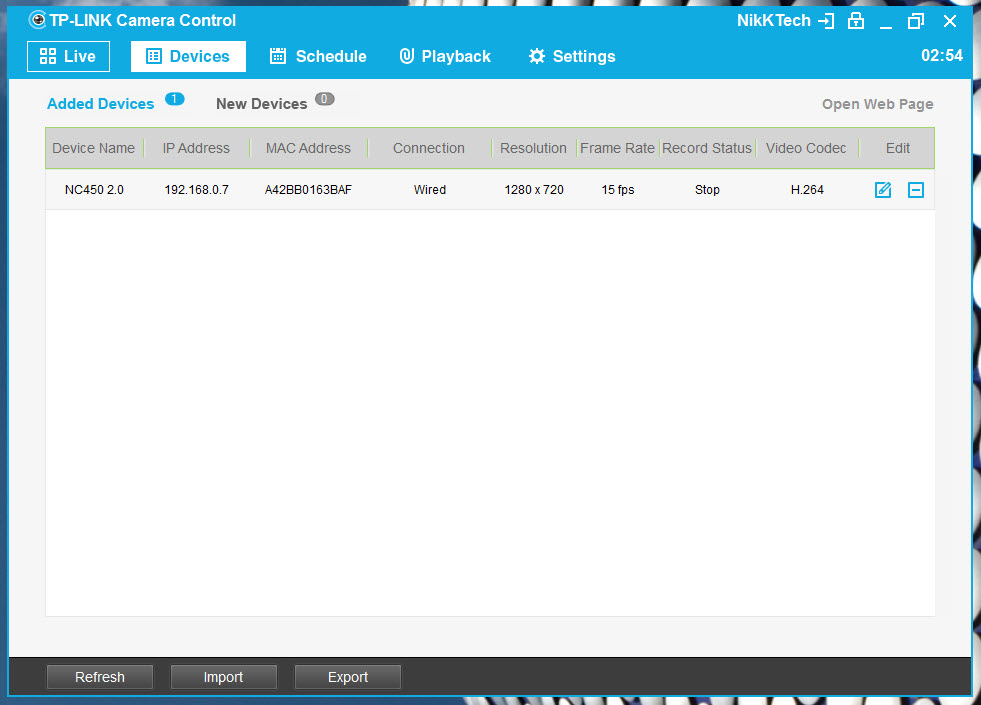This screenshot has height=705, width=981.
Task: Switch to the Live tab
Action: (x=68, y=56)
